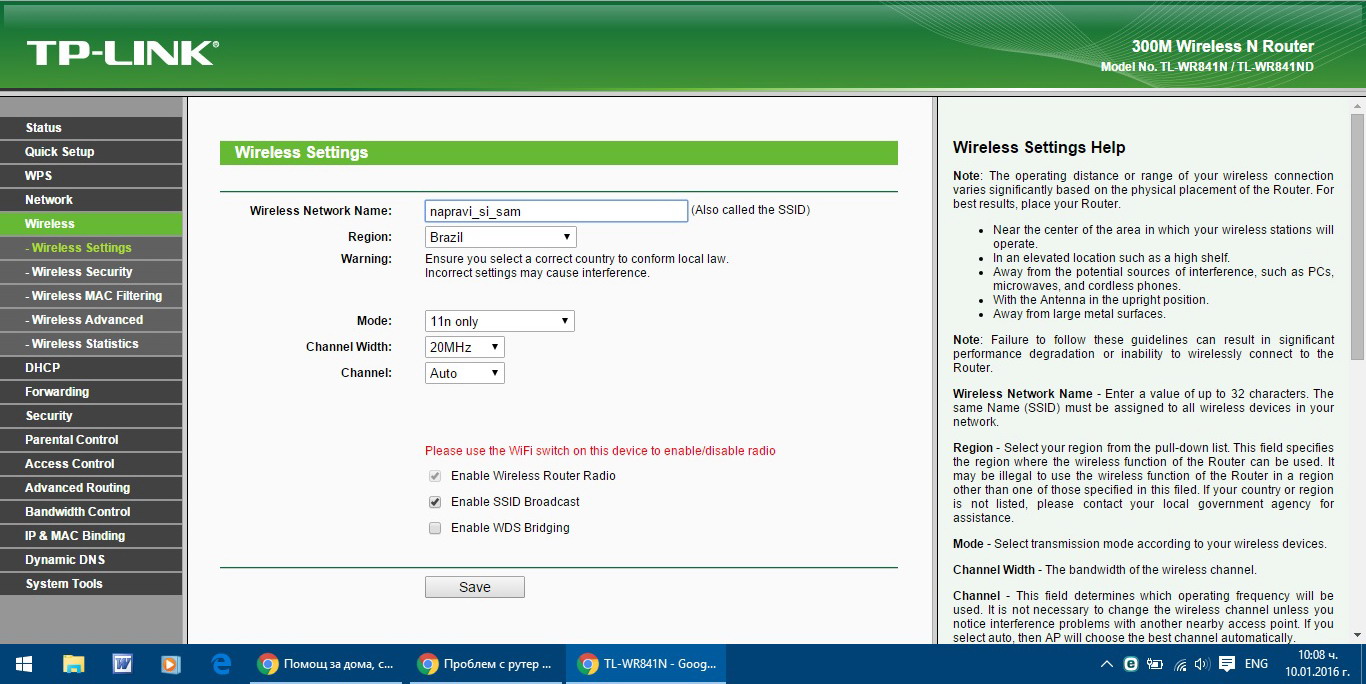Open the media player taskbar icon
1366x684 pixels.
click(x=171, y=664)
